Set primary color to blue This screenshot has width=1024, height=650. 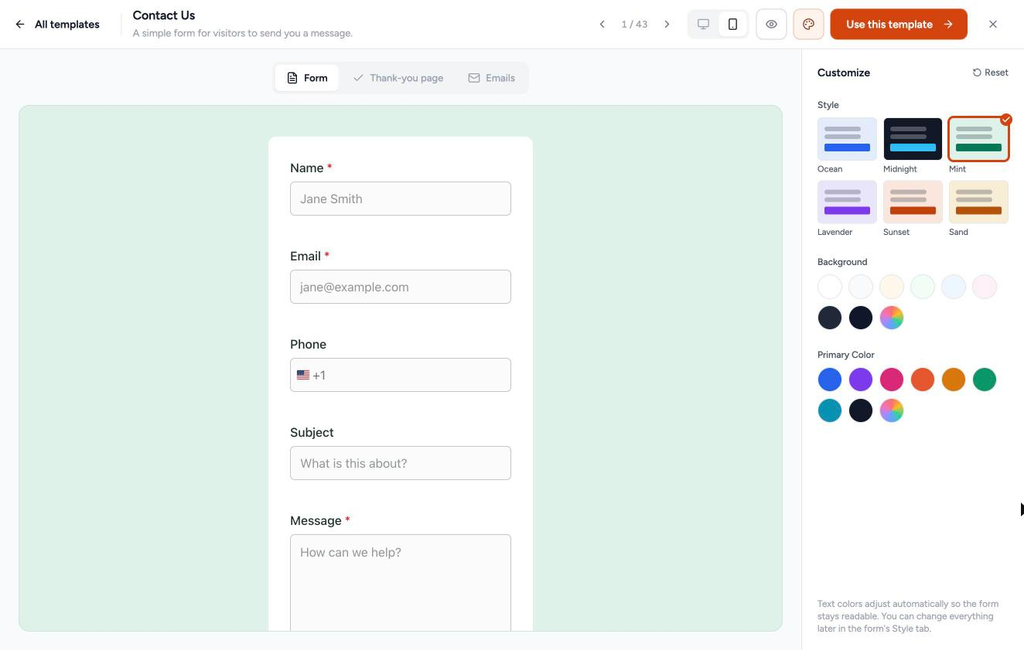pyautogui.click(x=830, y=380)
